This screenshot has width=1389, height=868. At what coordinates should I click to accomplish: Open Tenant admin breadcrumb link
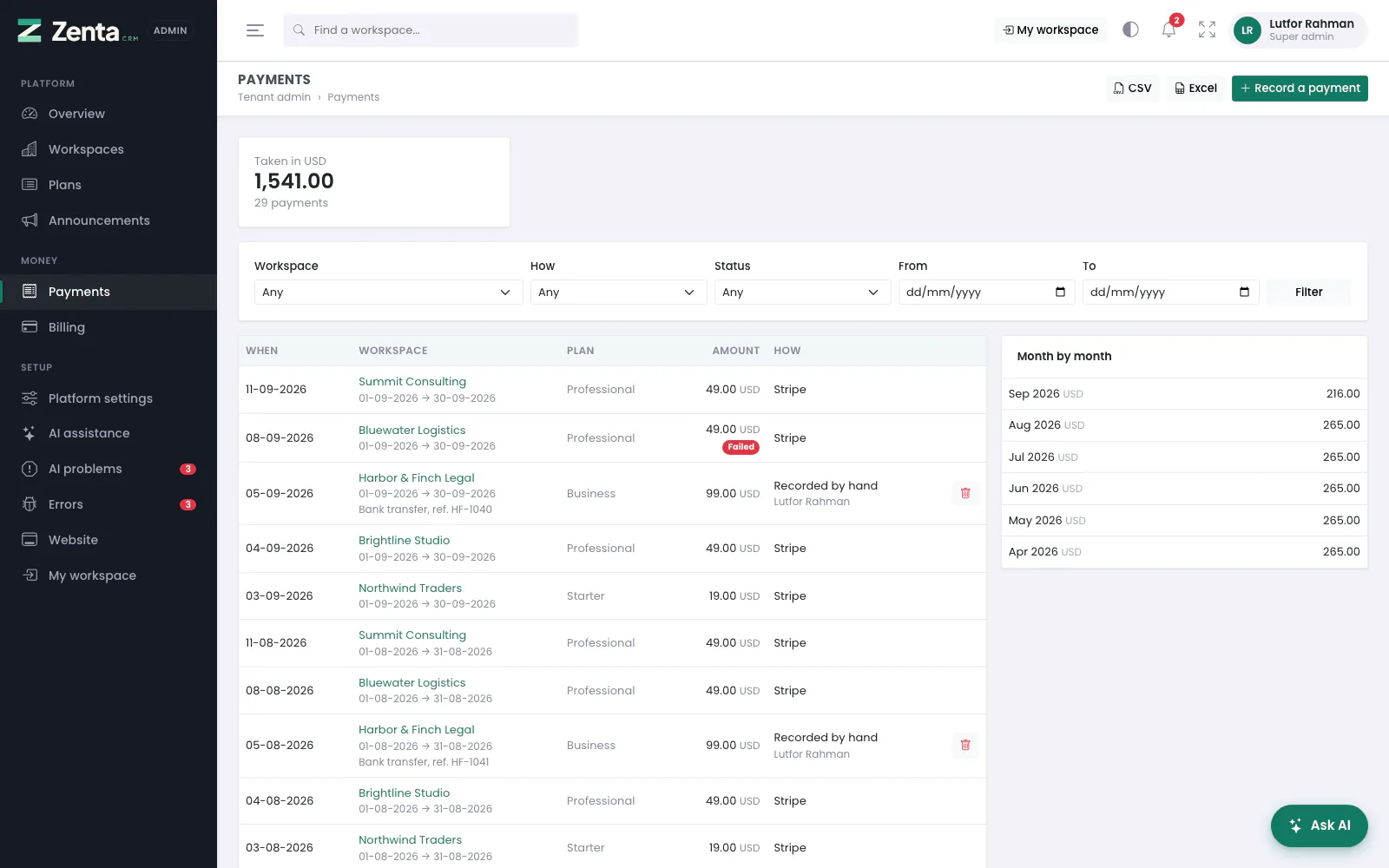click(x=274, y=97)
